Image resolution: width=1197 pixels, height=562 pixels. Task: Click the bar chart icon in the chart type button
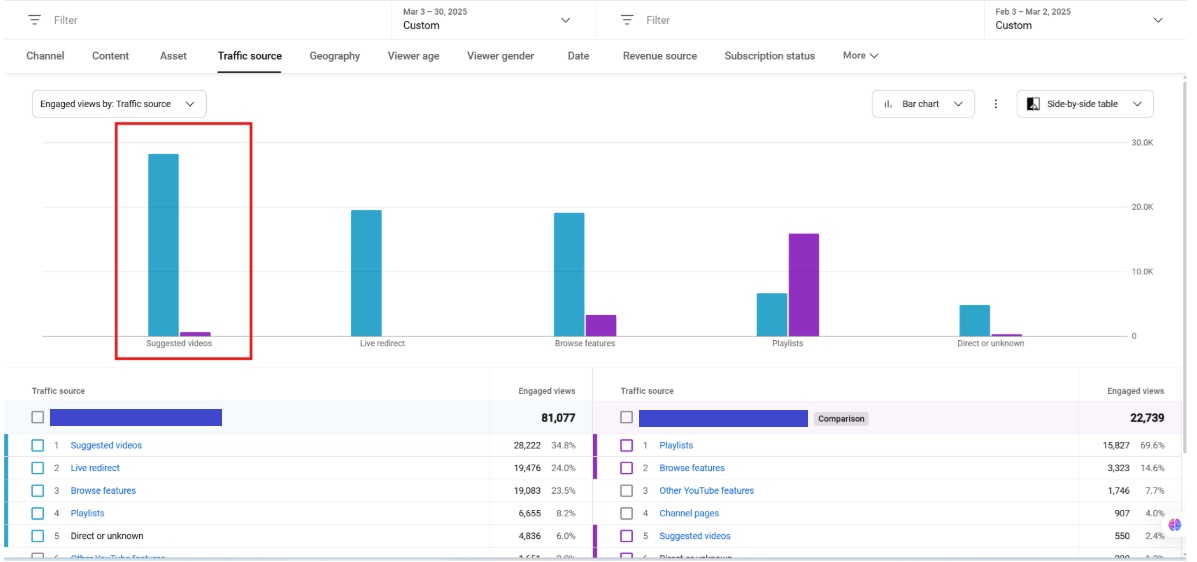point(888,104)
